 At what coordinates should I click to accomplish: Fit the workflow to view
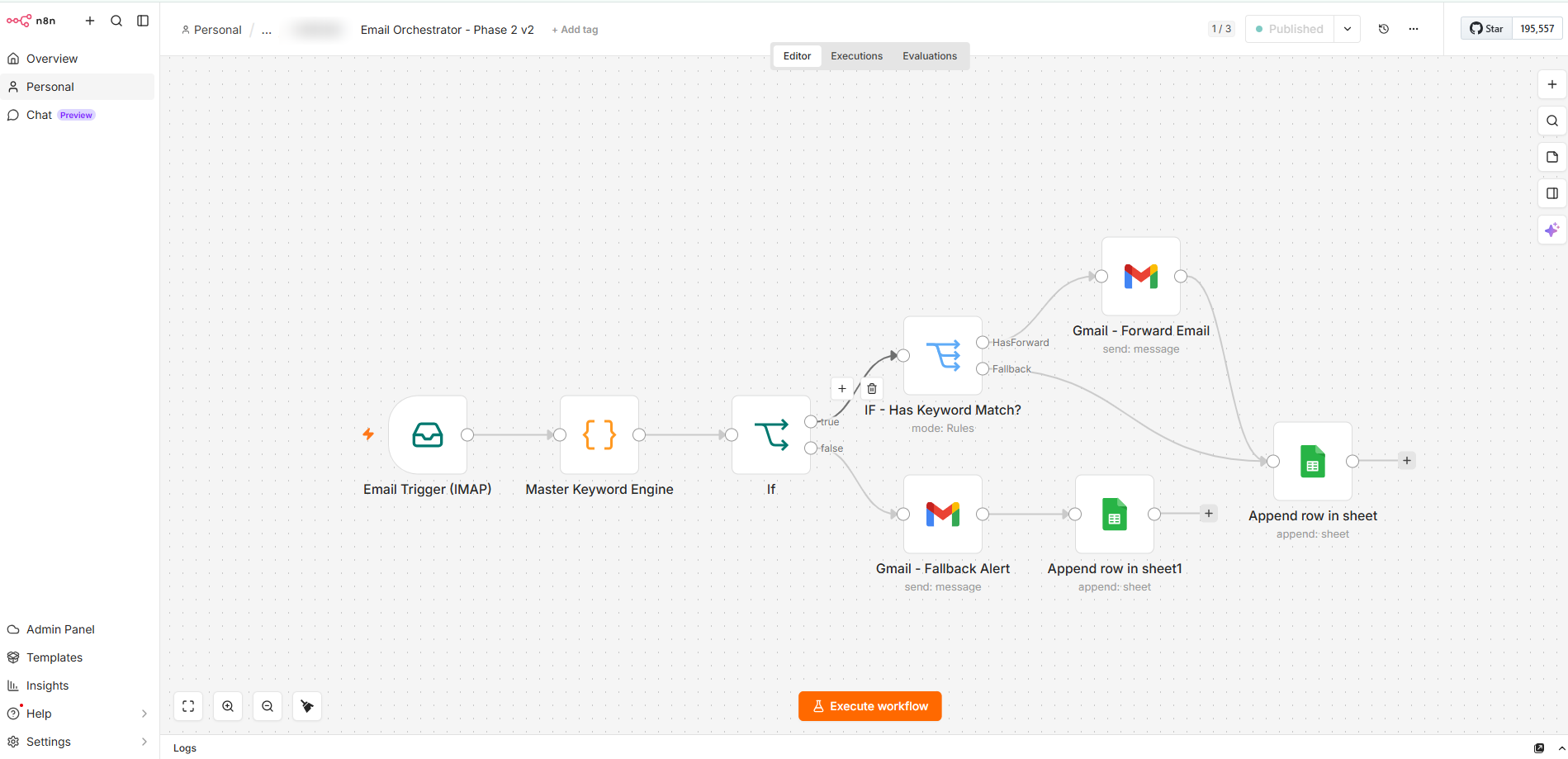pos(188,706)
